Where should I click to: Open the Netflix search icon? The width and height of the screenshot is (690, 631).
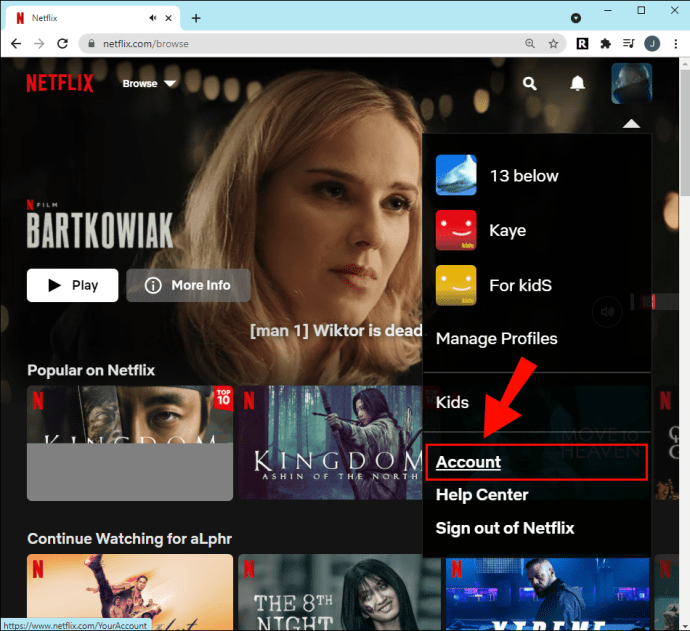529,83
